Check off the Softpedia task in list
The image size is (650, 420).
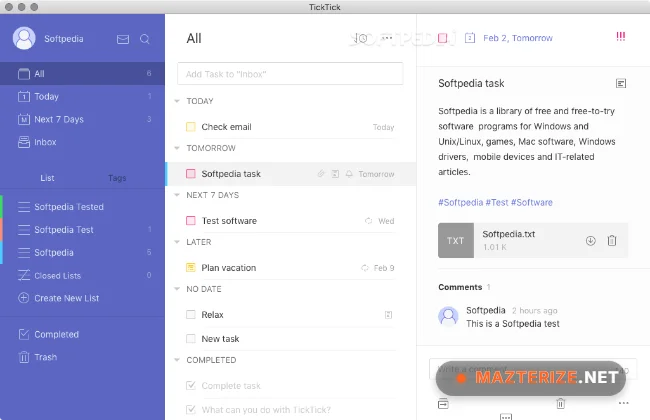pos(191,174)
